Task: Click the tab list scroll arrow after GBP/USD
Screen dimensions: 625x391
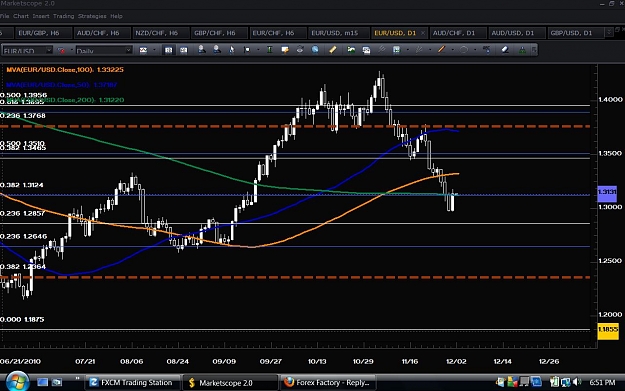Action: point(609,32)
